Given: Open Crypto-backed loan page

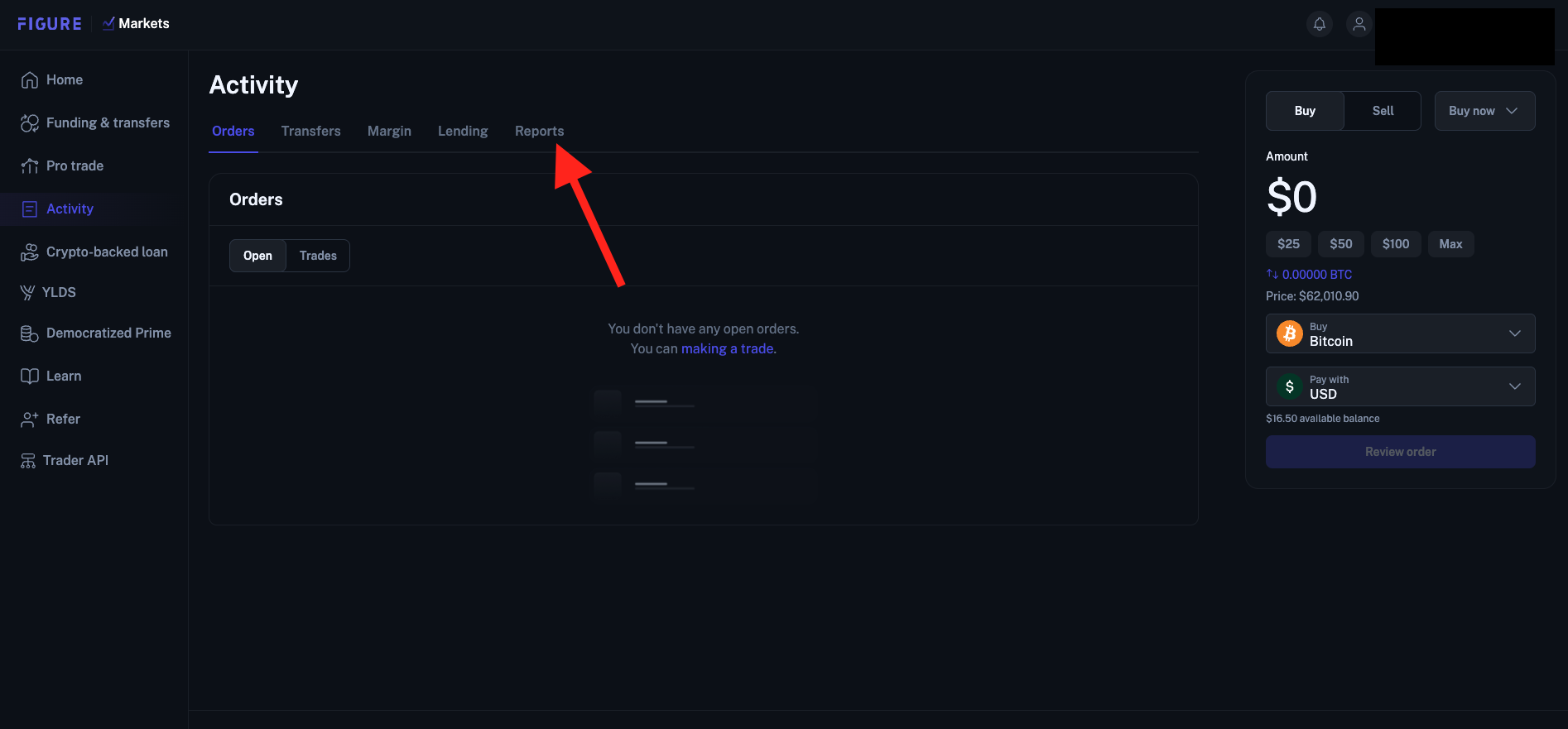Looking at the screenshot, I should pos(107,252).
